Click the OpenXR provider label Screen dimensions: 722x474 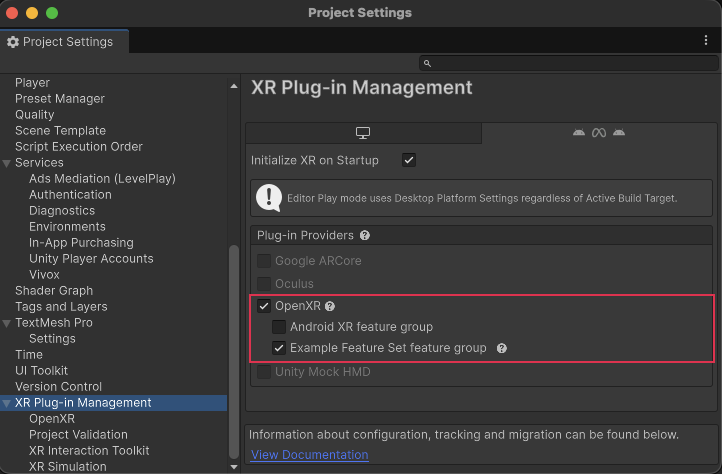tap(297, 306)
